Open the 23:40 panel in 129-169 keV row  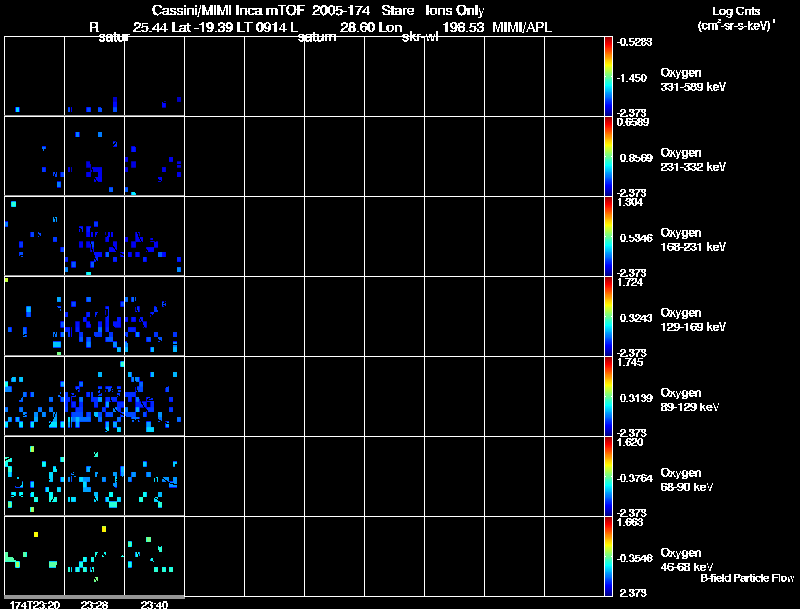click(x=154, y=317)
